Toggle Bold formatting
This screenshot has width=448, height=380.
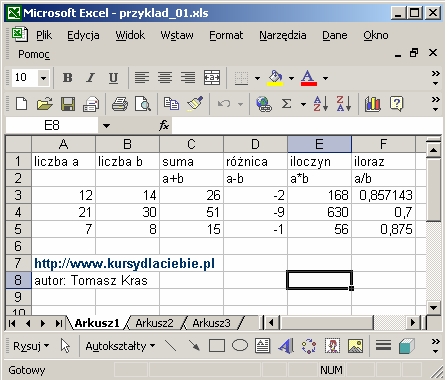(x=68, y=78)
